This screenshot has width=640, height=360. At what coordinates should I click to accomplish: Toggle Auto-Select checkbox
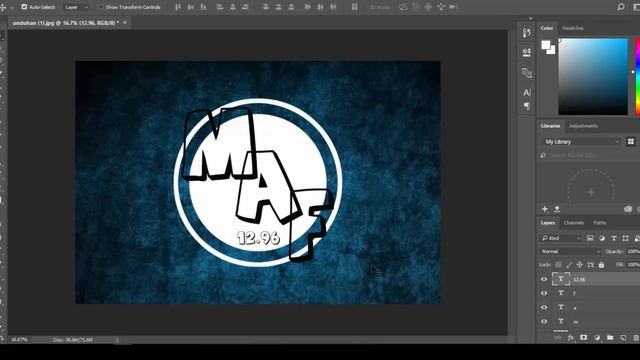coord(24,7)
